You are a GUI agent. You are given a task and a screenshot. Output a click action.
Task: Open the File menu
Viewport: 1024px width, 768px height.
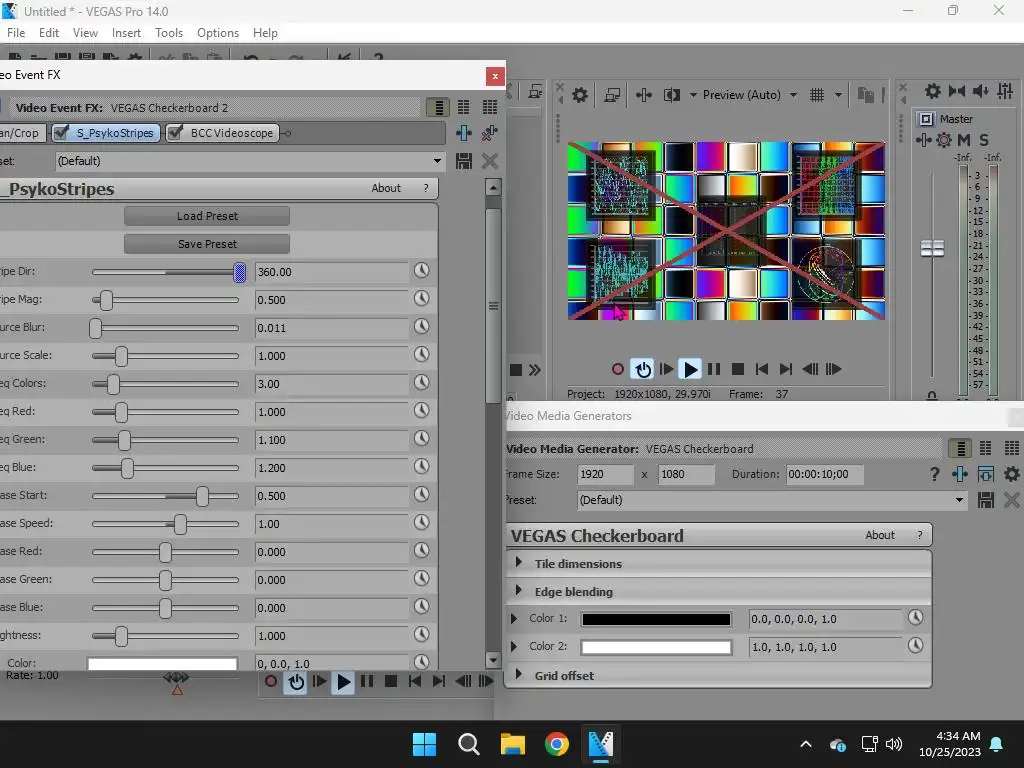pyautogui.click(x=16, y=33)
